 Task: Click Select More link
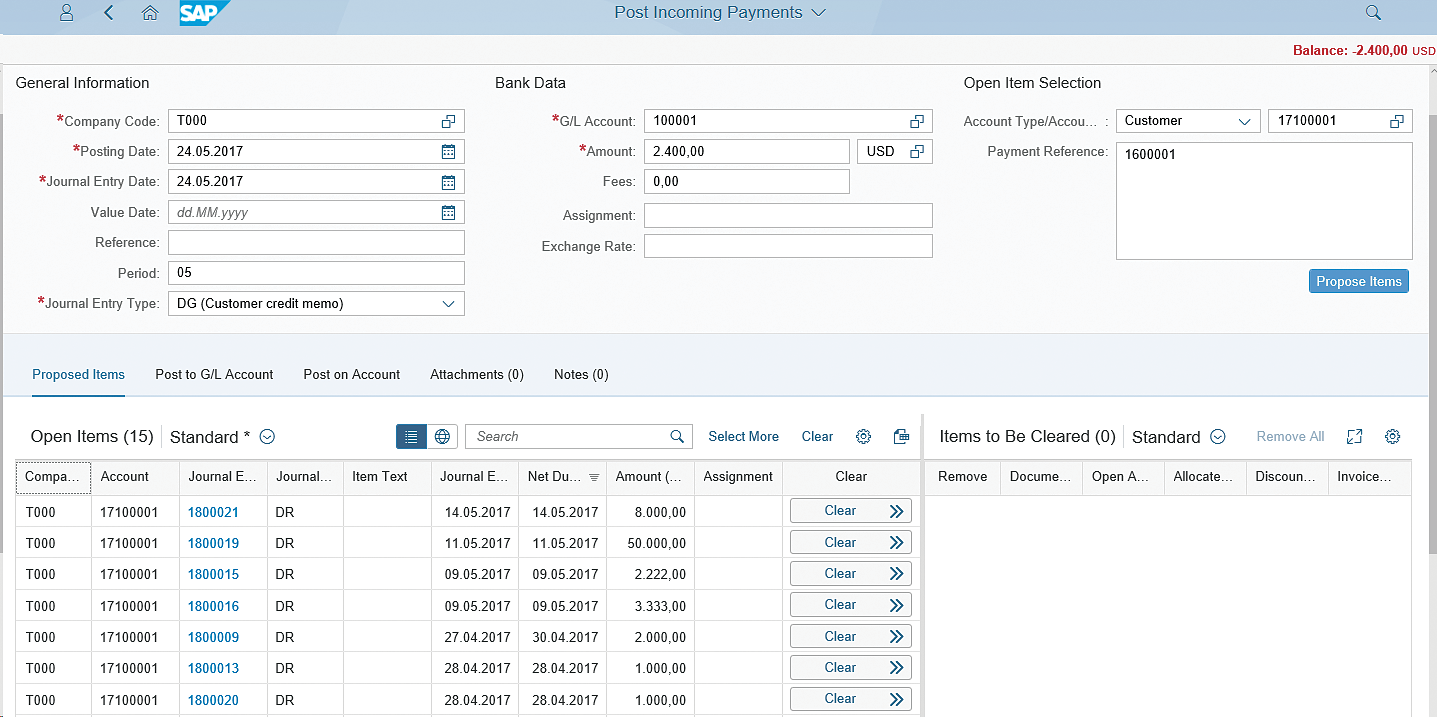[x=743, y=436]
